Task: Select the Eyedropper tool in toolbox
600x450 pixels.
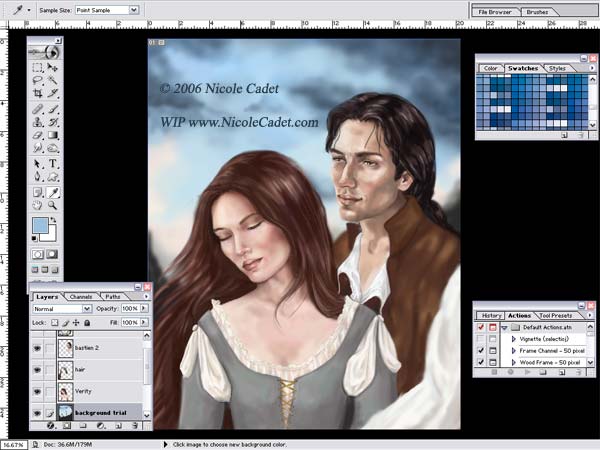Action: point(52,192)
